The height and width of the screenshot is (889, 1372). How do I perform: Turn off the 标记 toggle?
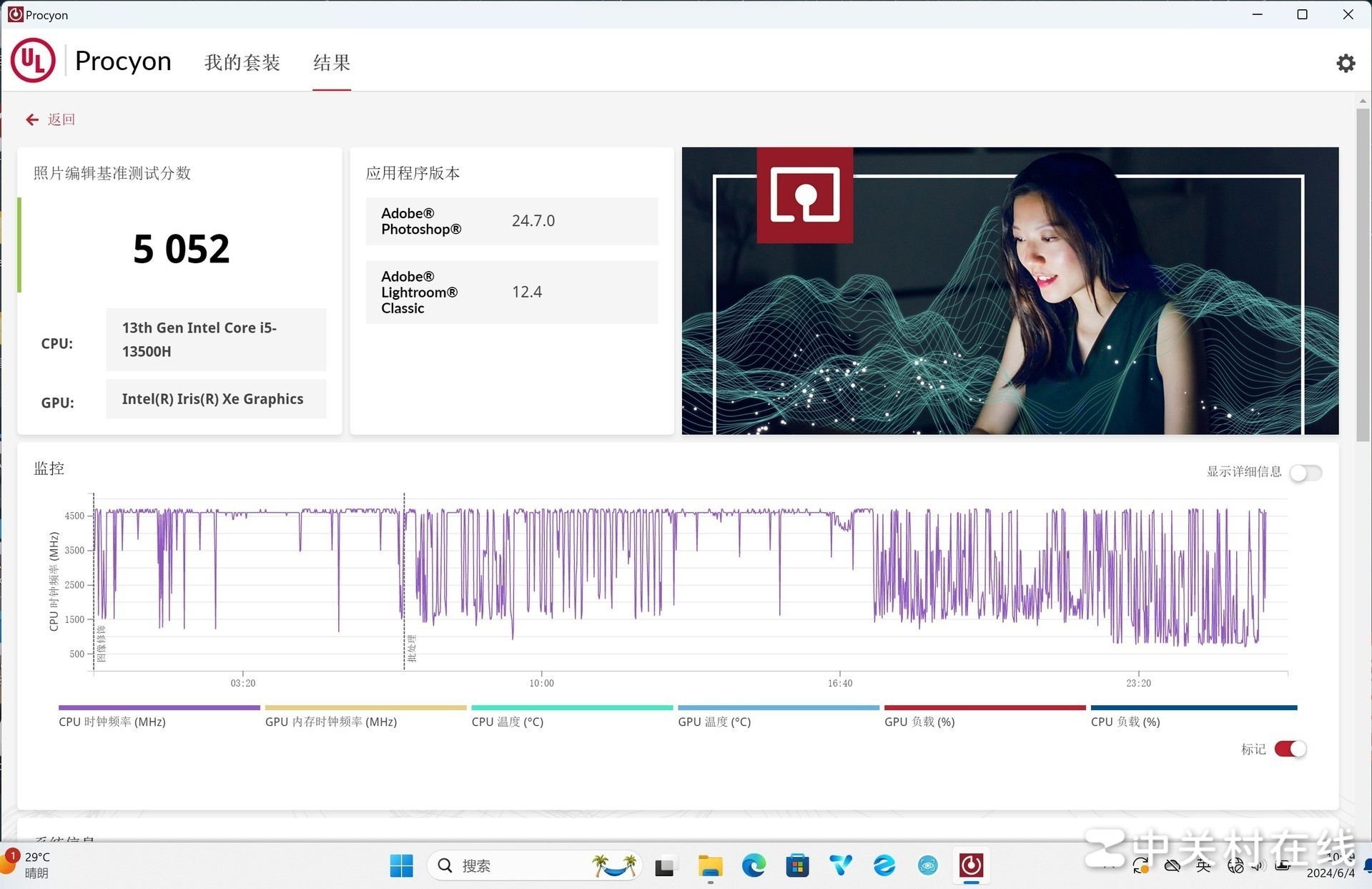[1290, 749]
